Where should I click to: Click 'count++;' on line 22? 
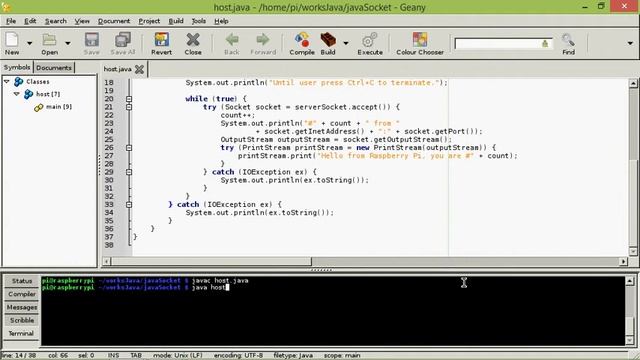pyautogui.click(x=238, y=115)
